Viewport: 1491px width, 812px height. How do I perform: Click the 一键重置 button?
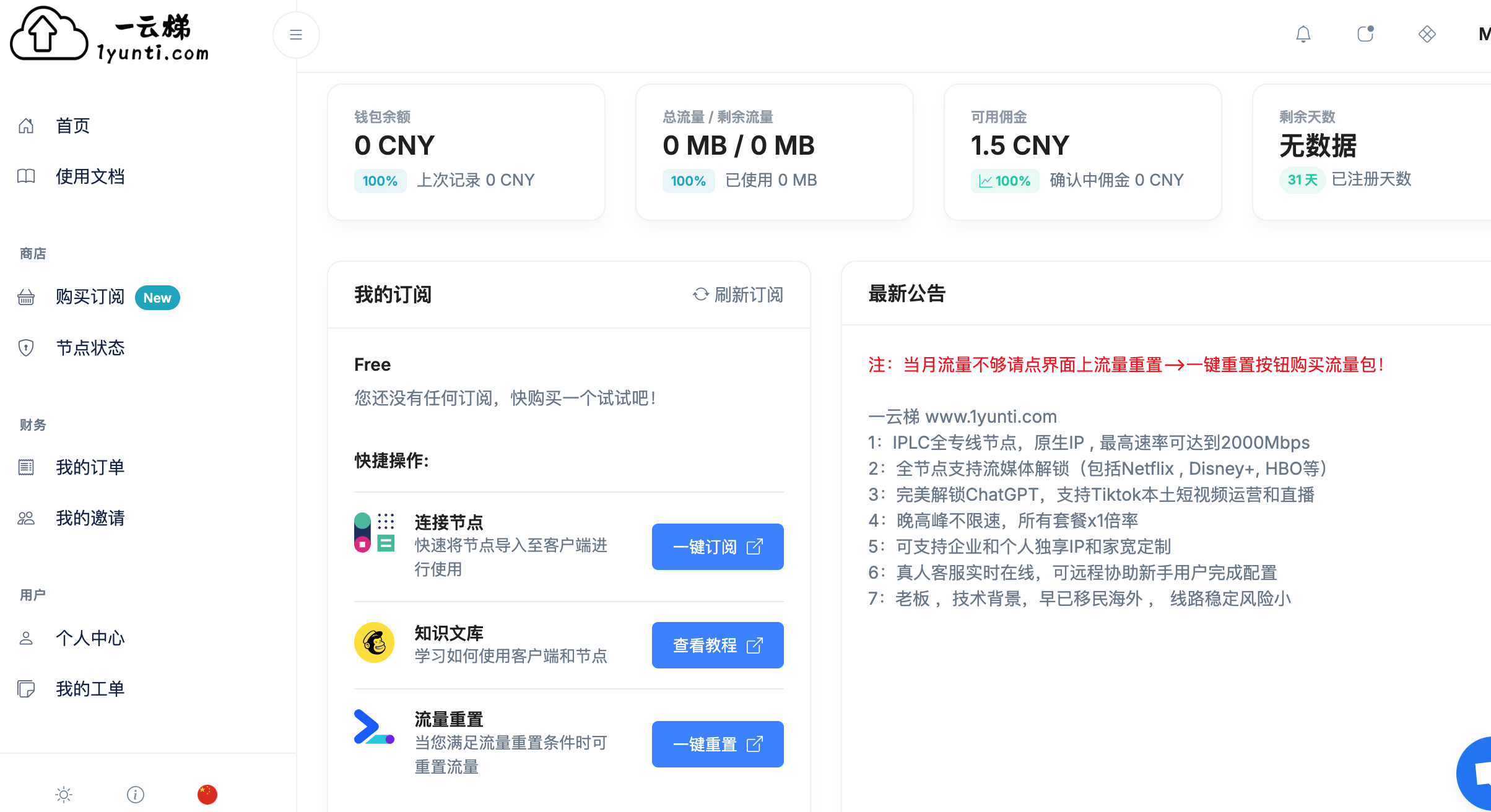(x=718, y=744)
